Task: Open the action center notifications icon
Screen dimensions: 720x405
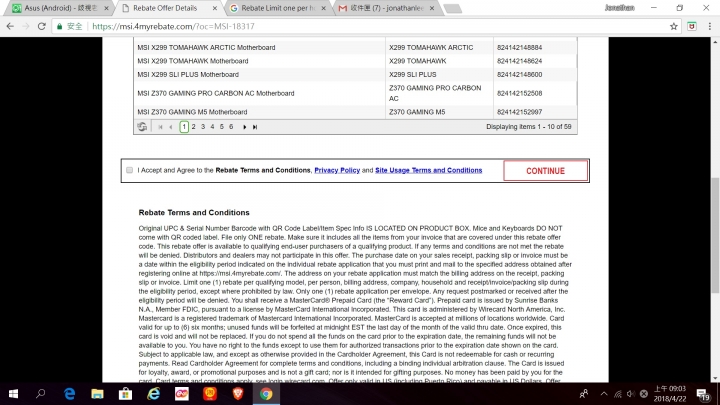Action: [703, 394]
